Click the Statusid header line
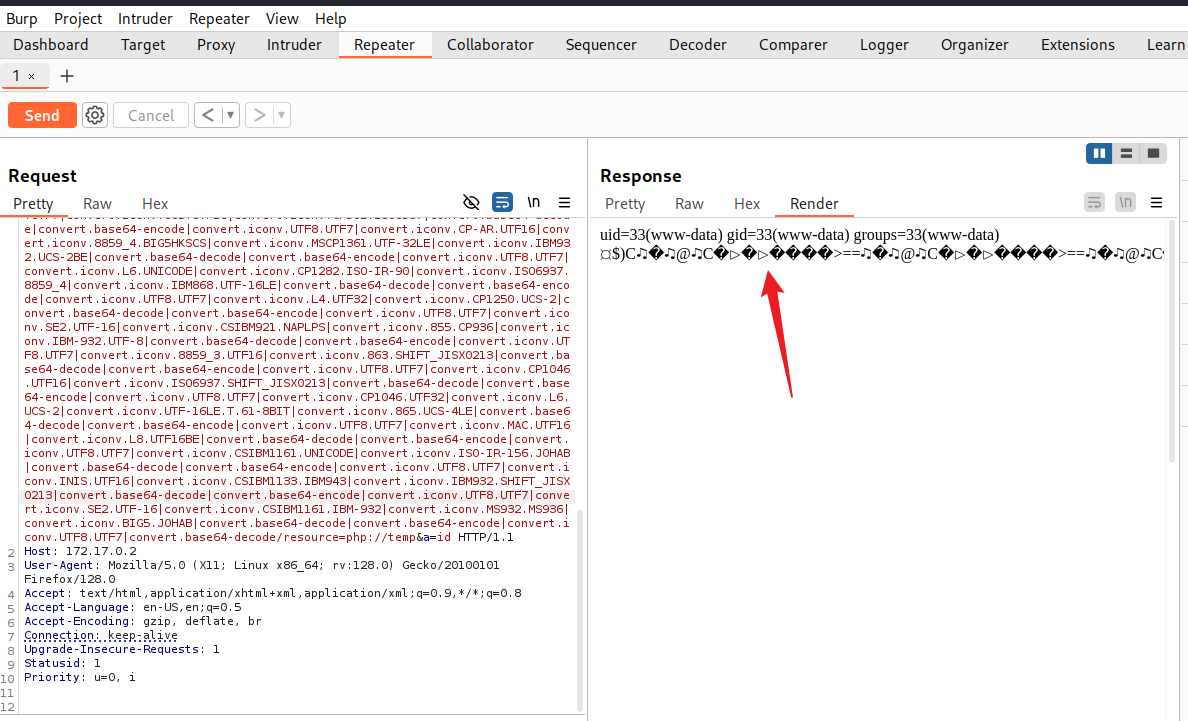This screenshot has width=1188, height=721. point(62,663)
